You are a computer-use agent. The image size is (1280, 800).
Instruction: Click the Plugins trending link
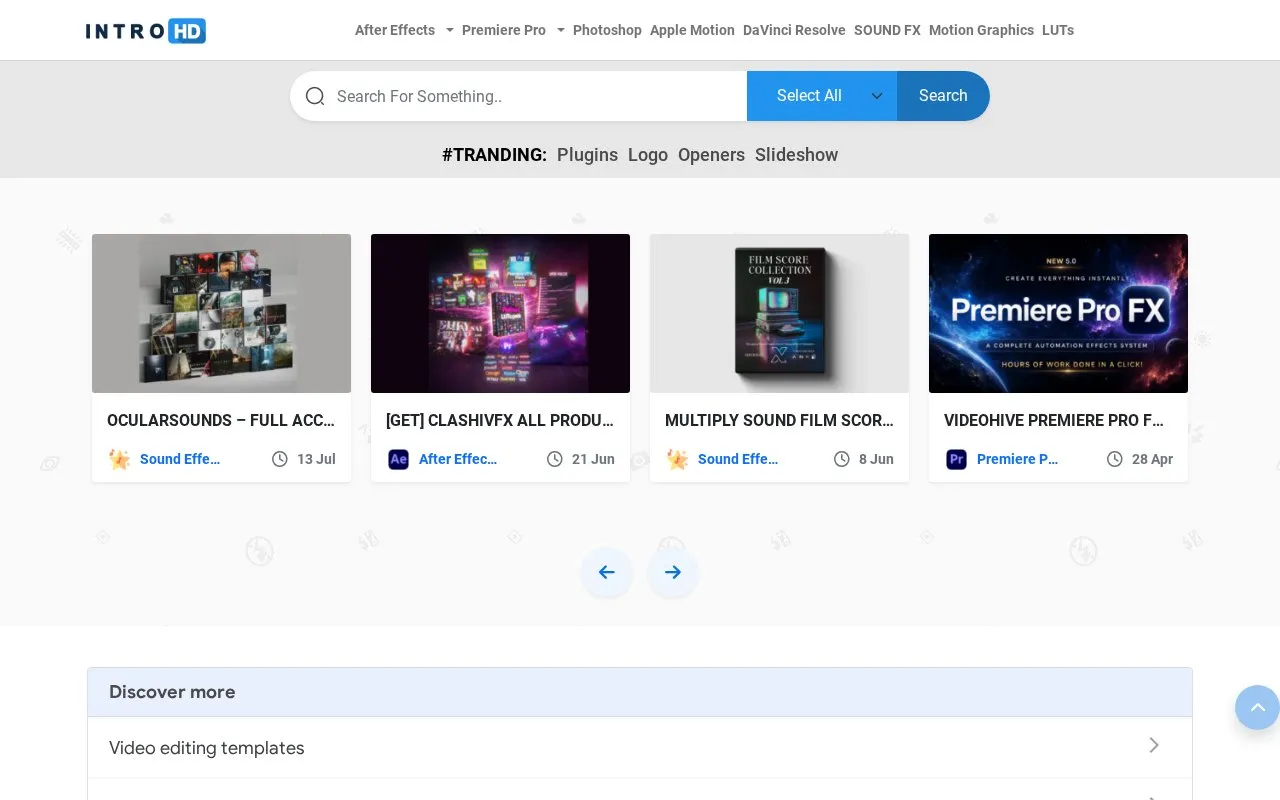click(x=587, y=155)
